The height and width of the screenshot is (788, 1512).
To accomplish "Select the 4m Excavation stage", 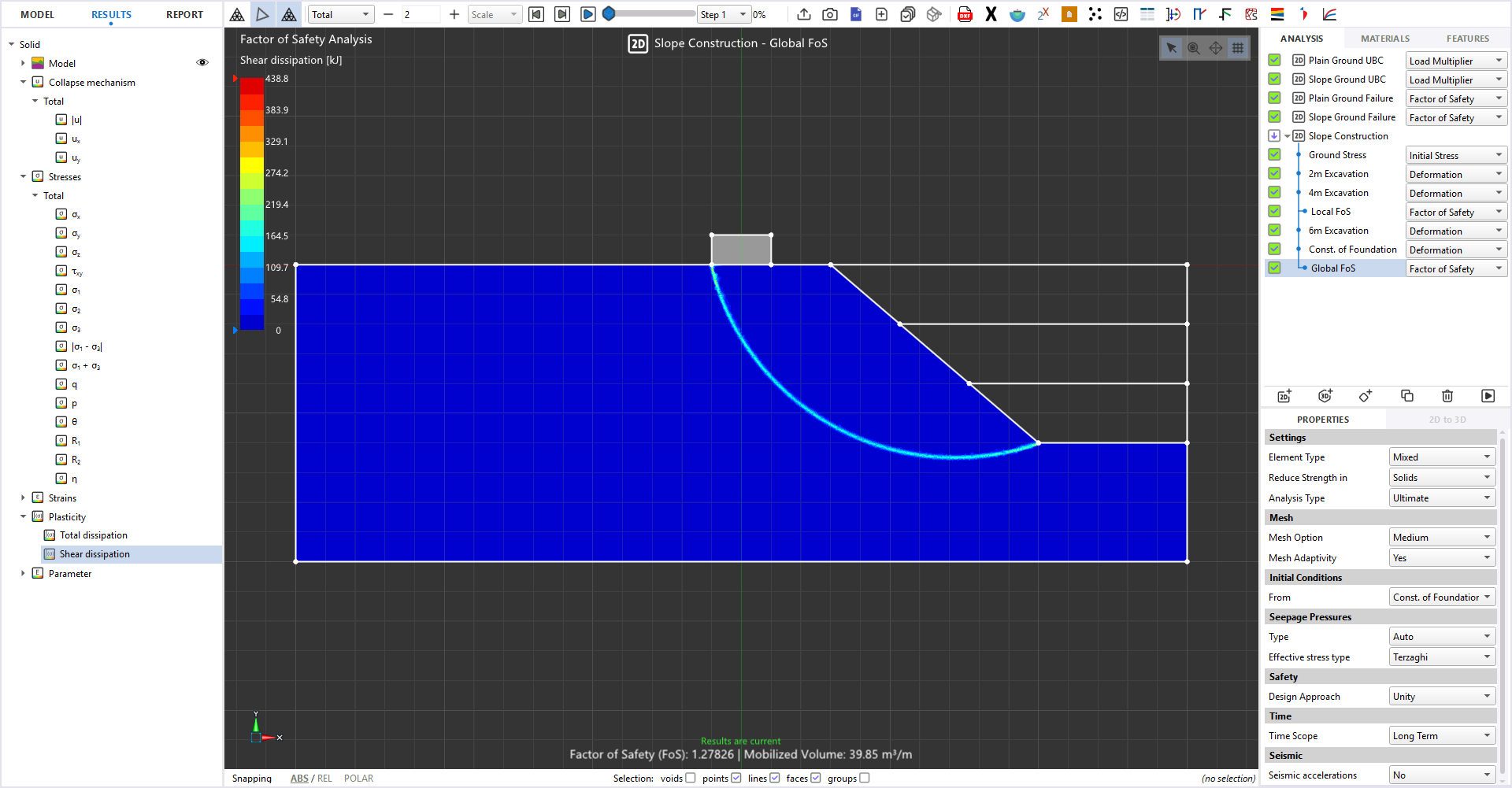I will [x=1338, y=192].
